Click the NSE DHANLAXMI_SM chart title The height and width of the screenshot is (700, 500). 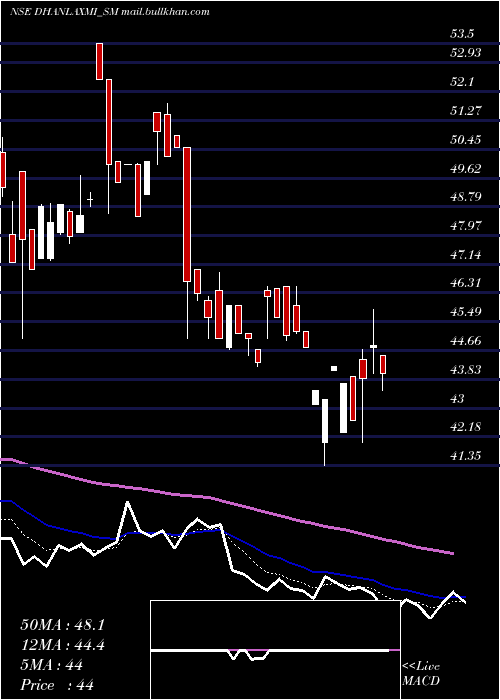click(109, 12)
